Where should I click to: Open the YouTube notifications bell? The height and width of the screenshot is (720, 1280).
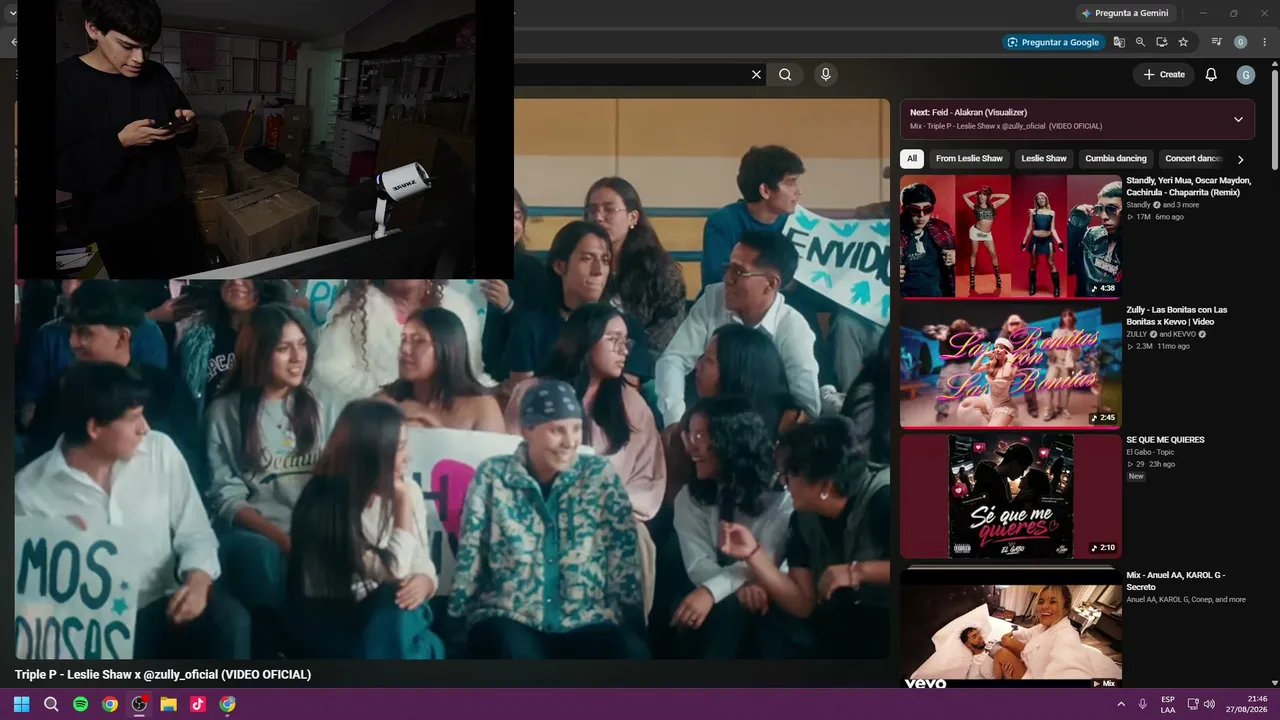click(x=1211, y=74)
